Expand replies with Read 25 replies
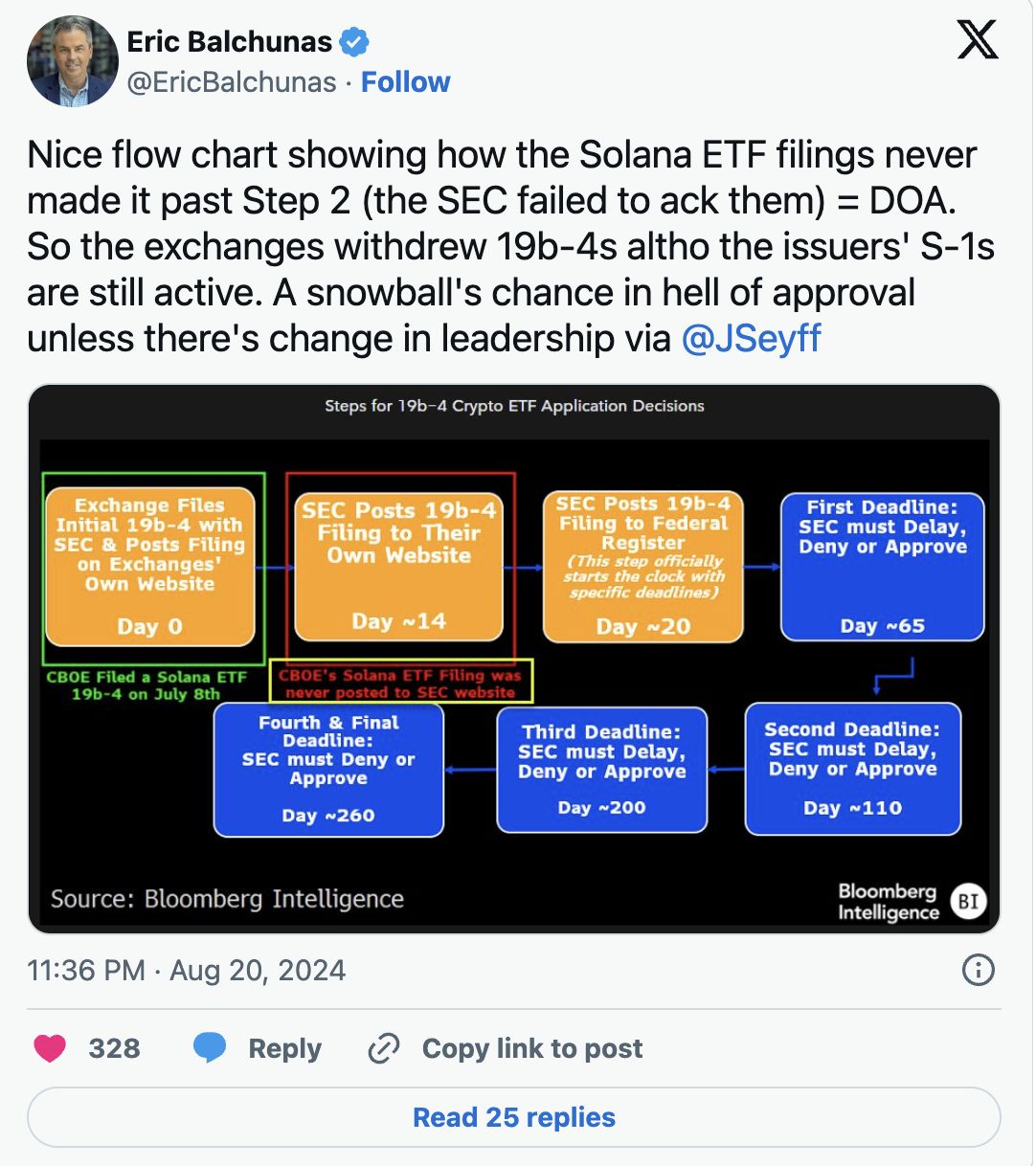 (x=514, y=1116)
